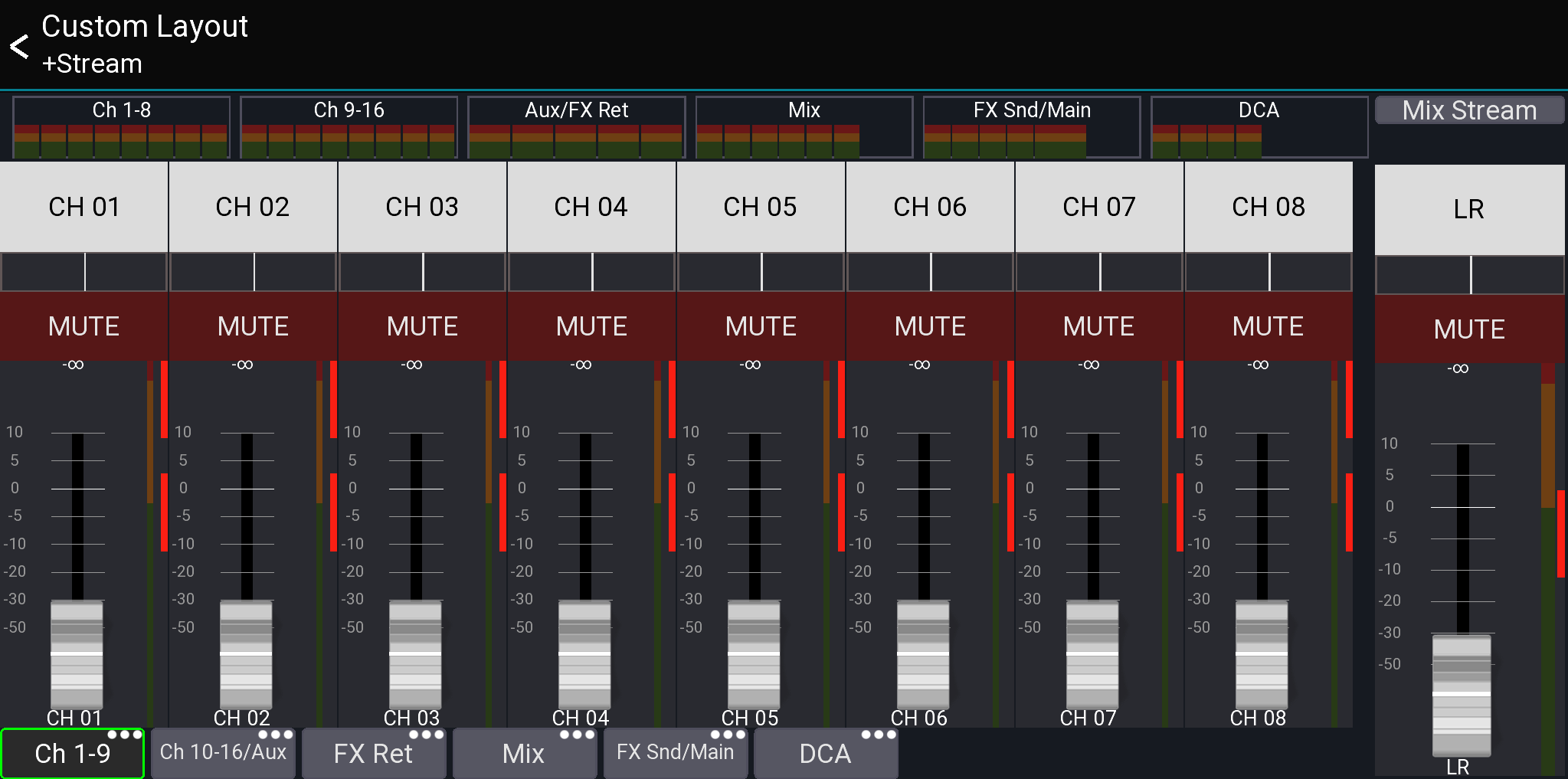Select the CH 04 channel name header
The height and width of the screenshot is (779, 1568).
tap(591, 207)
